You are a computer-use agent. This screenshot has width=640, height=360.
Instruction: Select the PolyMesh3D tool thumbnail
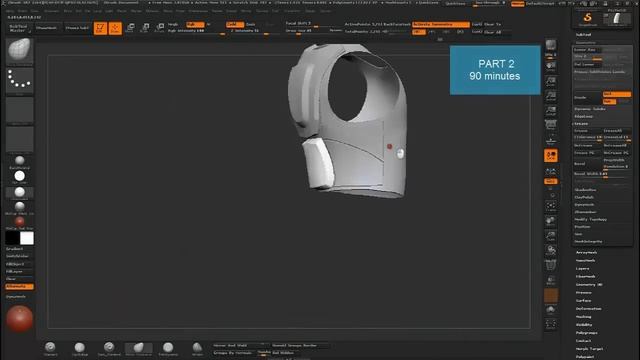point(616,19)
